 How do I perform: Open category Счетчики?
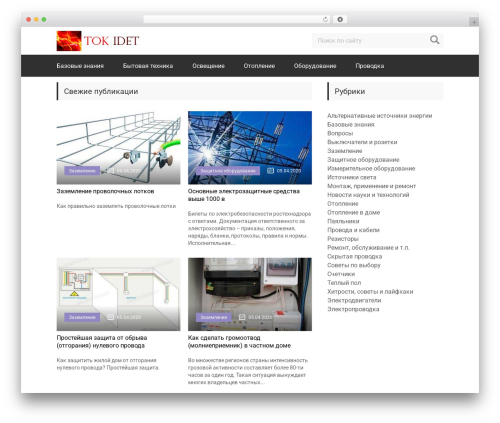(x=341, y=274)
